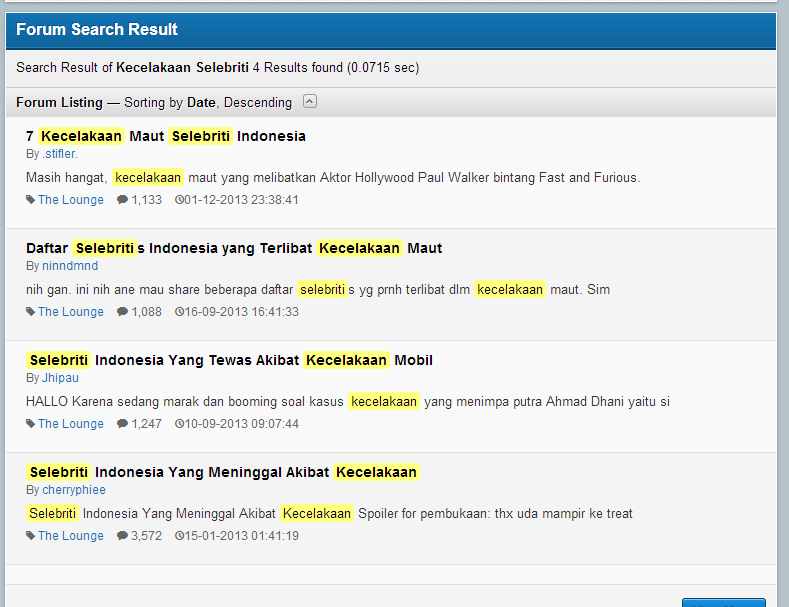The width and height of the screenshot is (789, 607).
Task: Open The Lounge link under the cherryphiee thread
Action: (71, 536)
